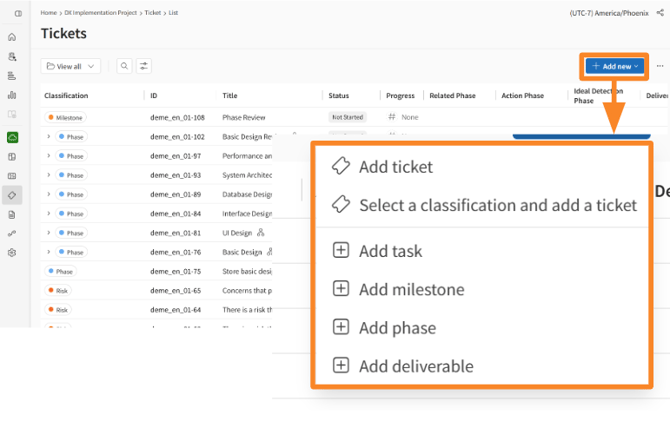Open the Ticket icon in left sidebar
This screenshot has width=670, height=421.
[x=12, y=195]
